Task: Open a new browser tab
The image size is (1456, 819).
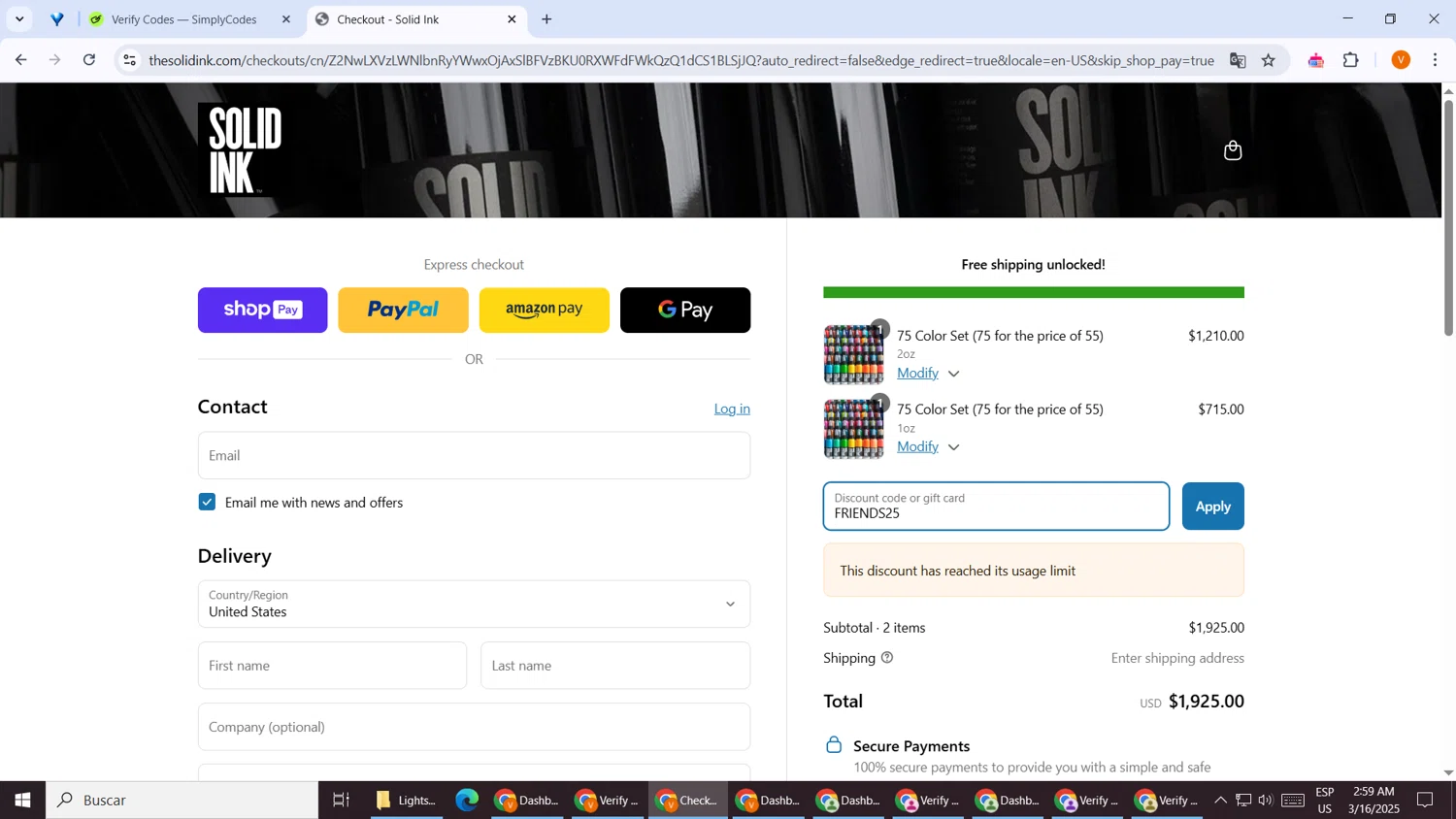Action: pos(546,19)
